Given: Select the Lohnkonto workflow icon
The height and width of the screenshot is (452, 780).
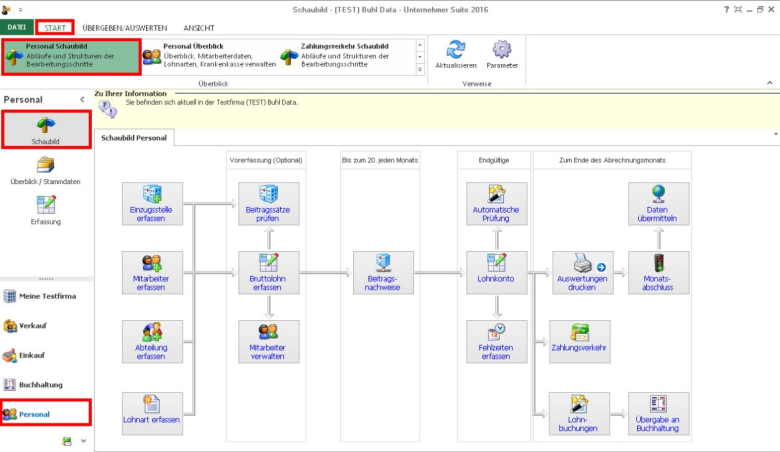Looking at the screenshot, I should (x=497, y=272).
